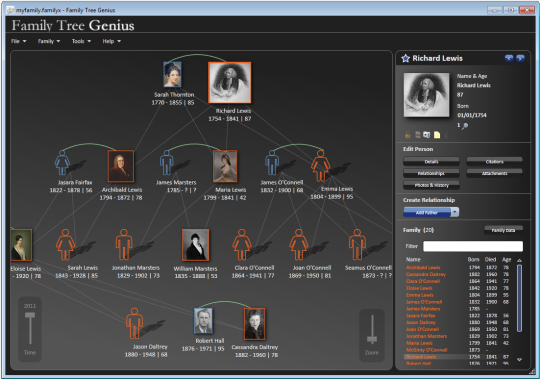Select Emma Lewis' orange figure icon
The image size is (540, 379).
pyautogui.click(x=320, y=166)
